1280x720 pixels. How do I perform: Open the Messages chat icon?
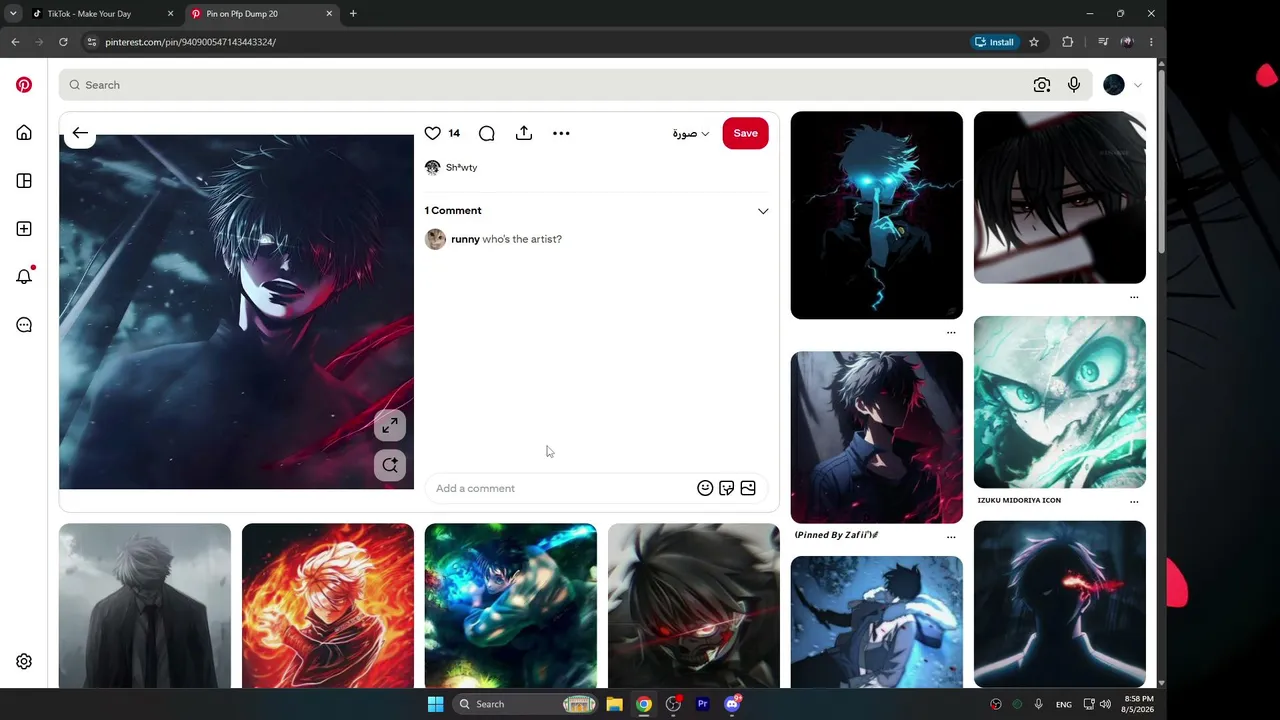(24, 325)
